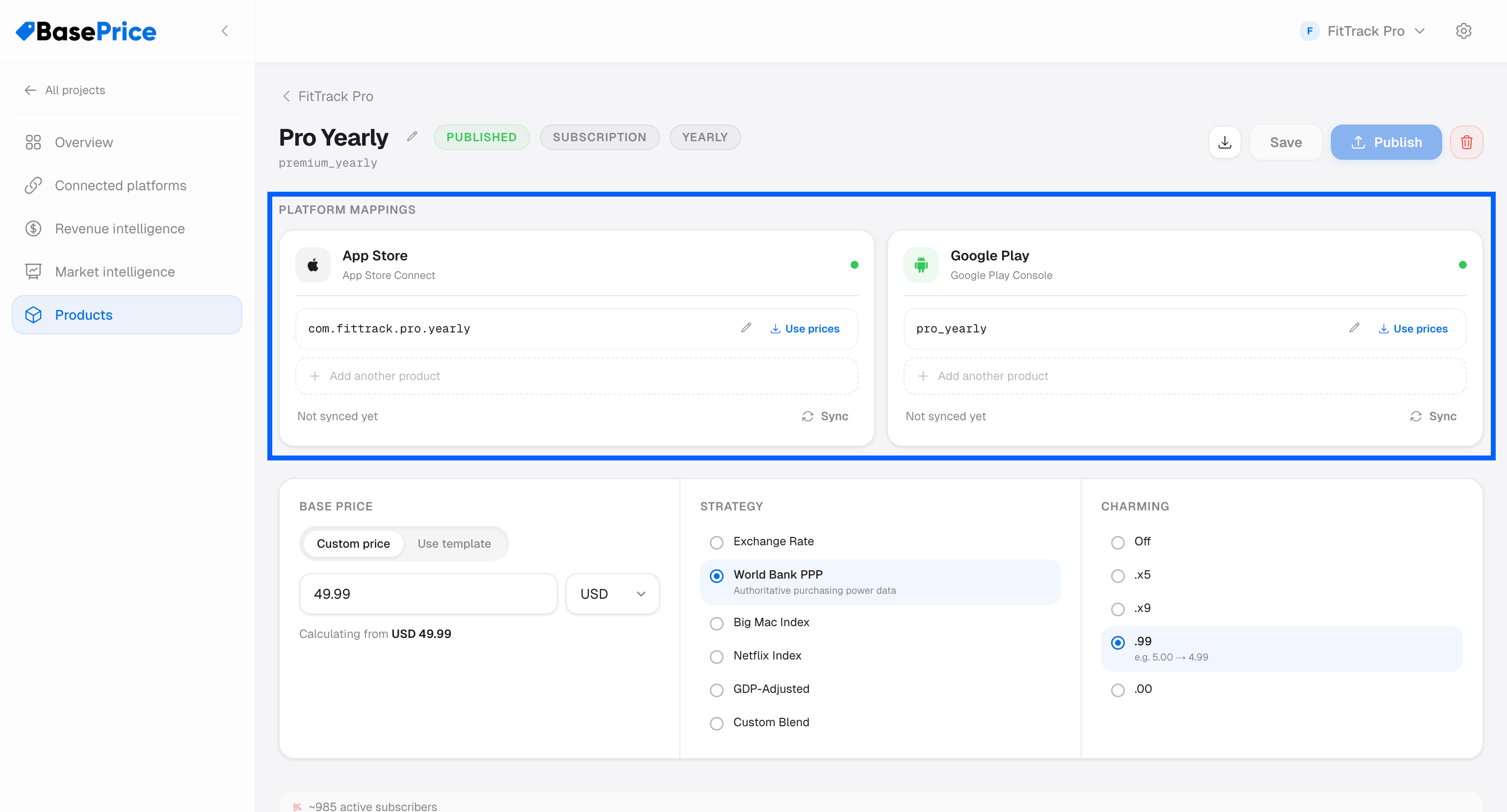
Task: Open settings via the gear icon
Action: [1464, 31]
